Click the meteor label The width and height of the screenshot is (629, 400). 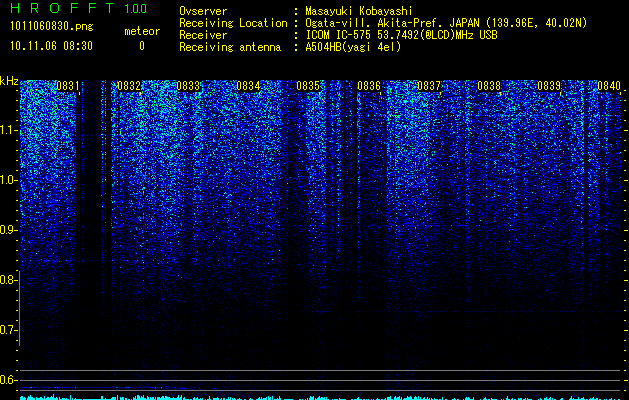click(x=142, y=31)
